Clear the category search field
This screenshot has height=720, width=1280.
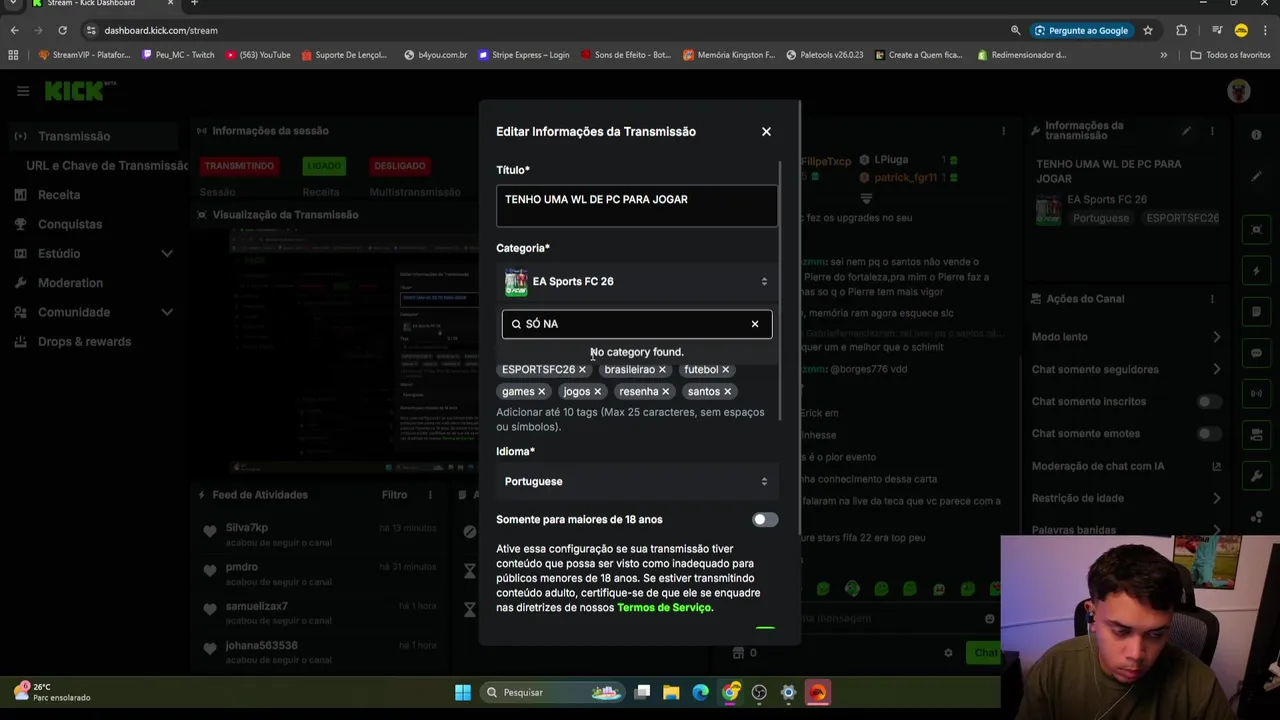(x=755, y=324)
